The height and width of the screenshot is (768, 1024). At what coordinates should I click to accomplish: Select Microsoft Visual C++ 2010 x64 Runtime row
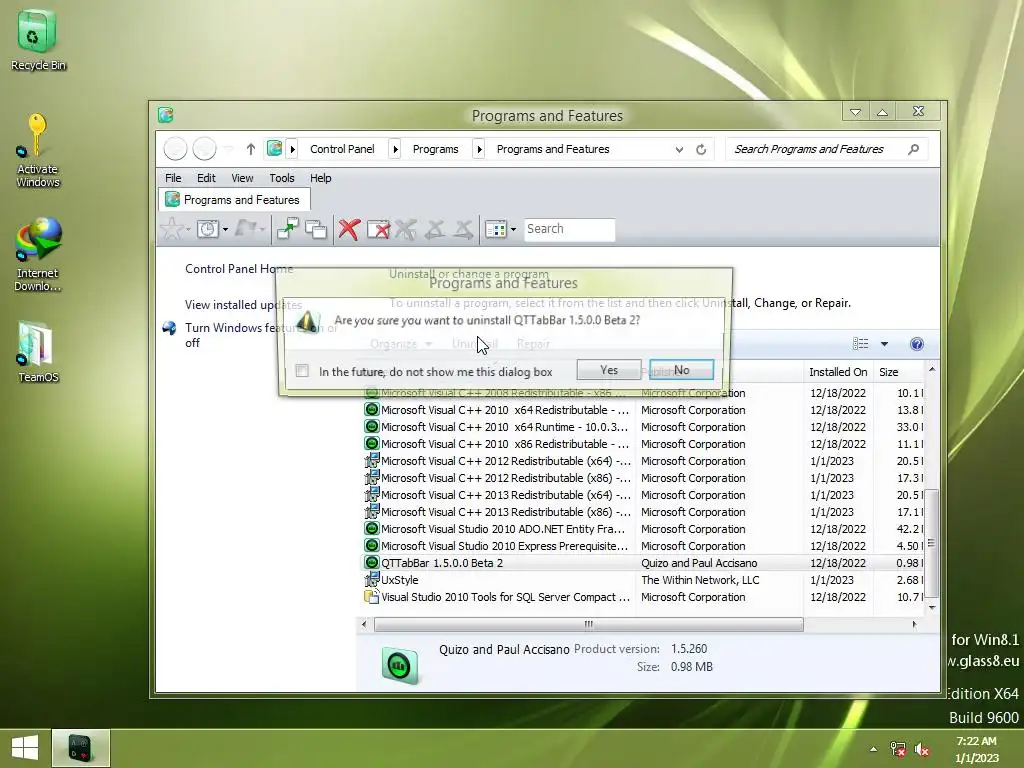tap(643, 427)
